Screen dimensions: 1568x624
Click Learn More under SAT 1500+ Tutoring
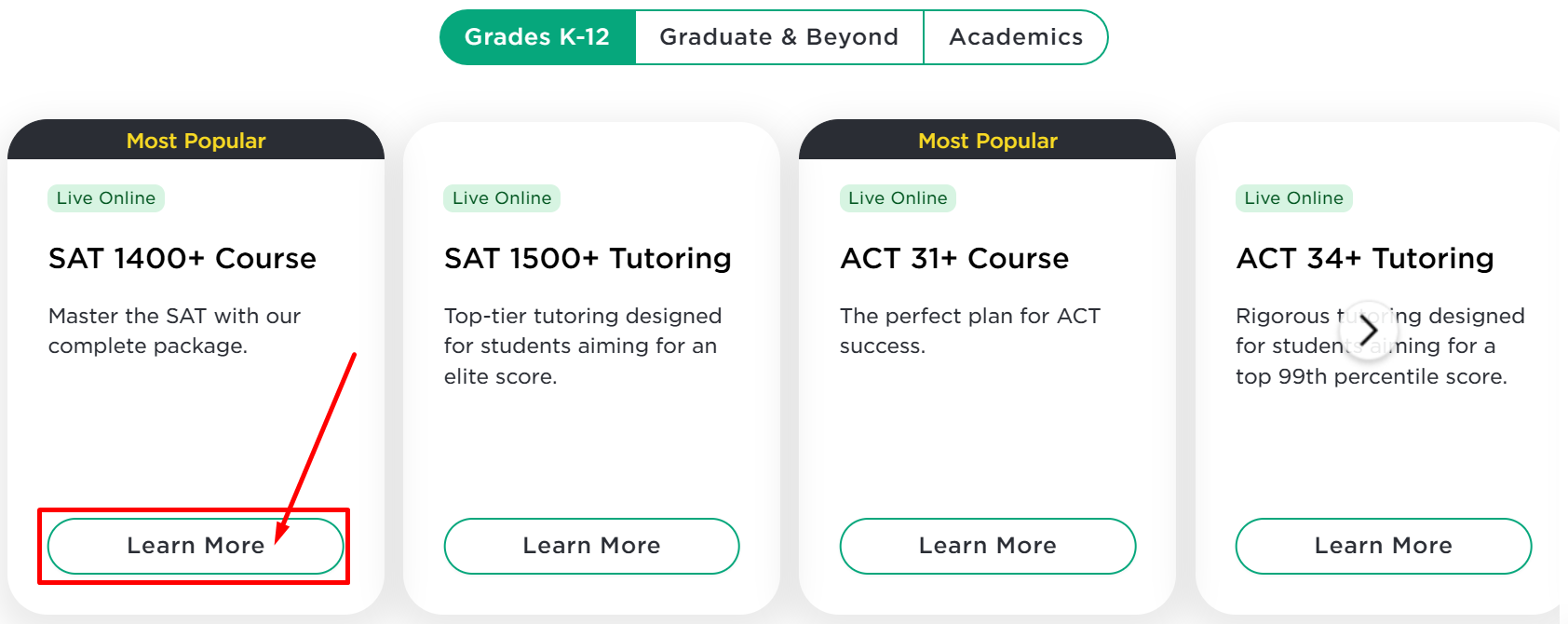(x=591, y=546)
